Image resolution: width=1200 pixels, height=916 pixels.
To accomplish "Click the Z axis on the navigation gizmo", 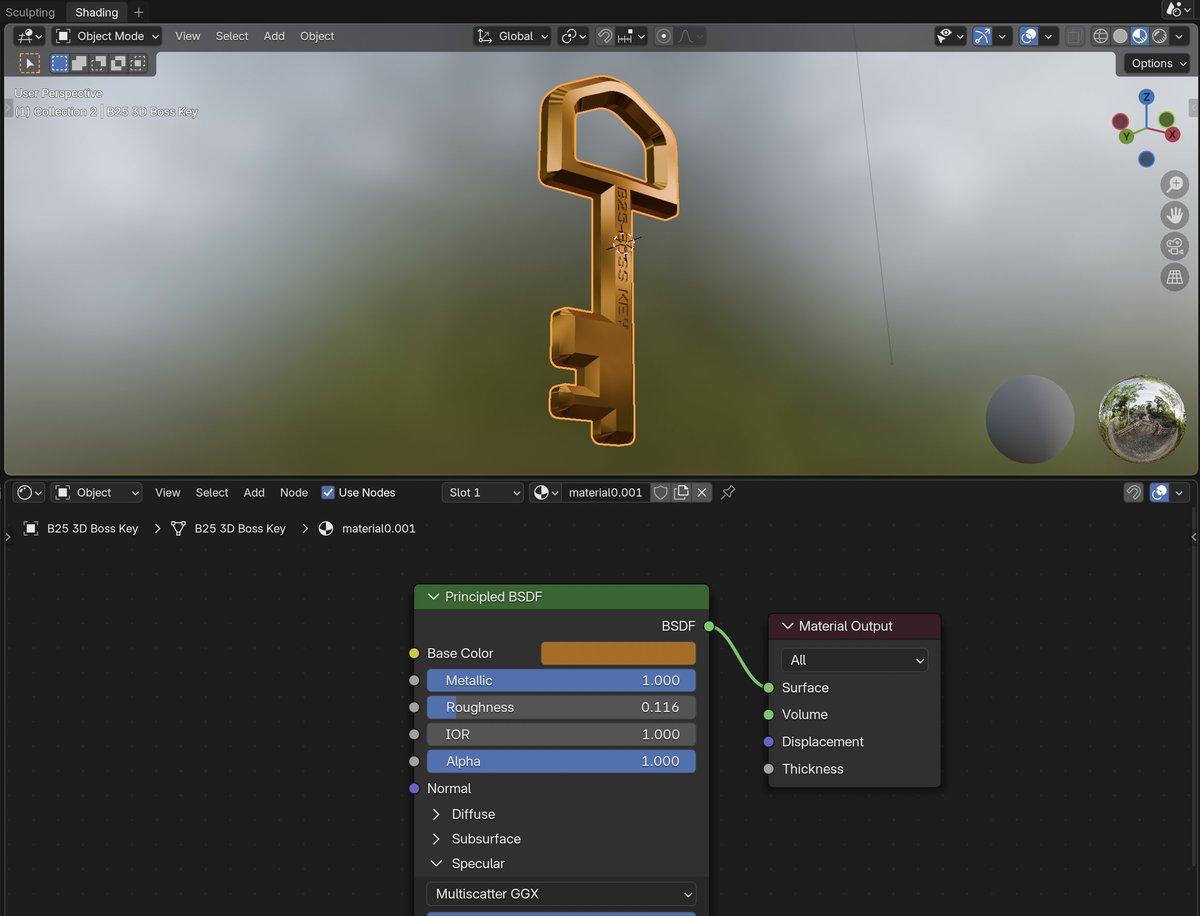I will (1146, 97).
